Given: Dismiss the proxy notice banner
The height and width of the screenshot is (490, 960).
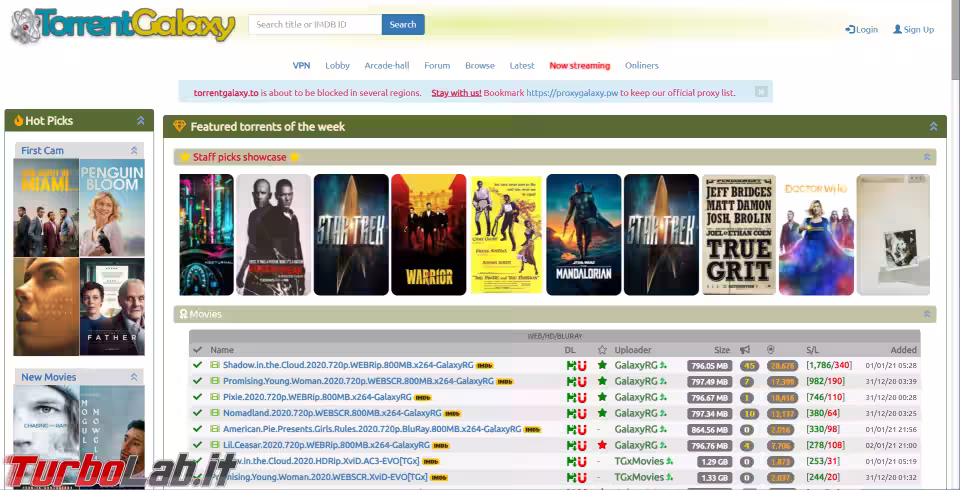Looking at the screenshot, I should [761, 92].
